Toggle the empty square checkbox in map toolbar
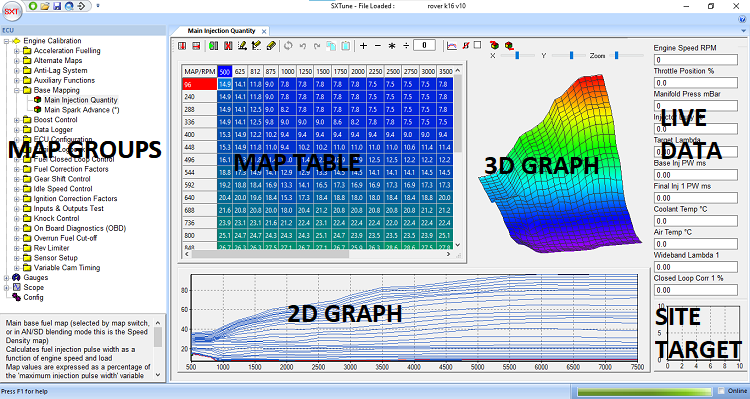750x399 pixels. coord(477,45)
